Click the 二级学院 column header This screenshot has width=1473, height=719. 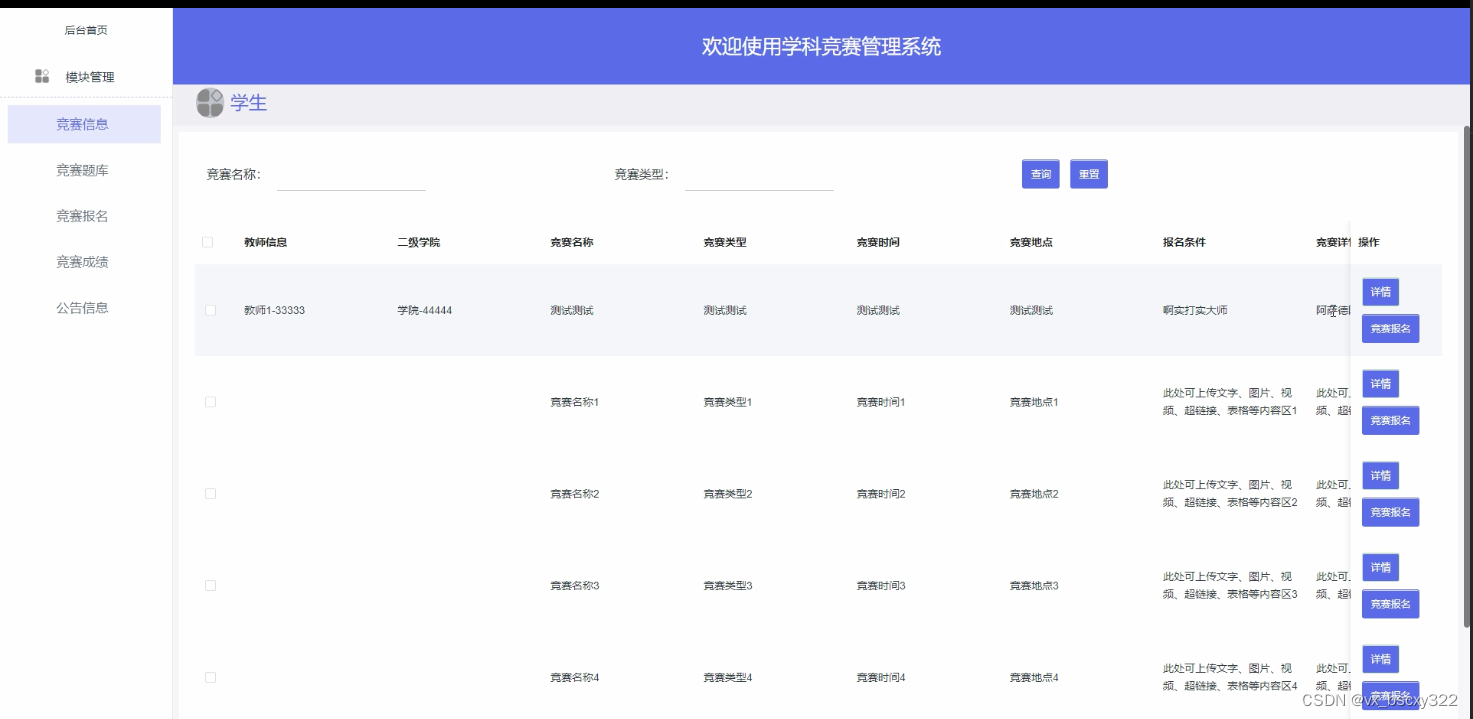tap(419, 242)
